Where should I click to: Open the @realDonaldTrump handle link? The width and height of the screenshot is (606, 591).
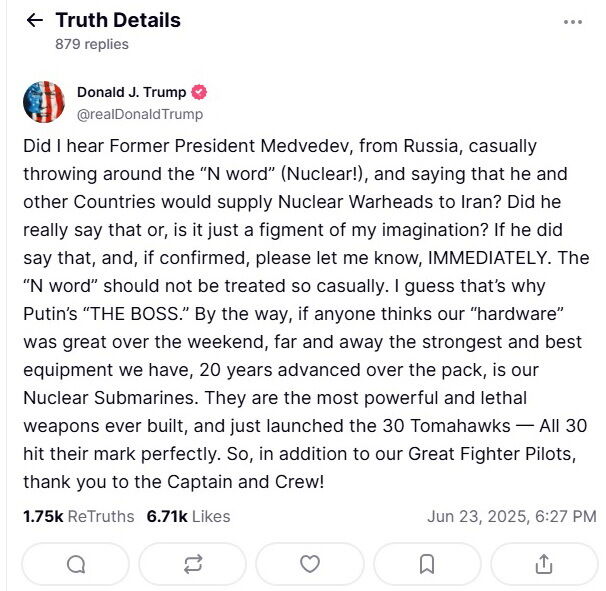tap(140, 114)
